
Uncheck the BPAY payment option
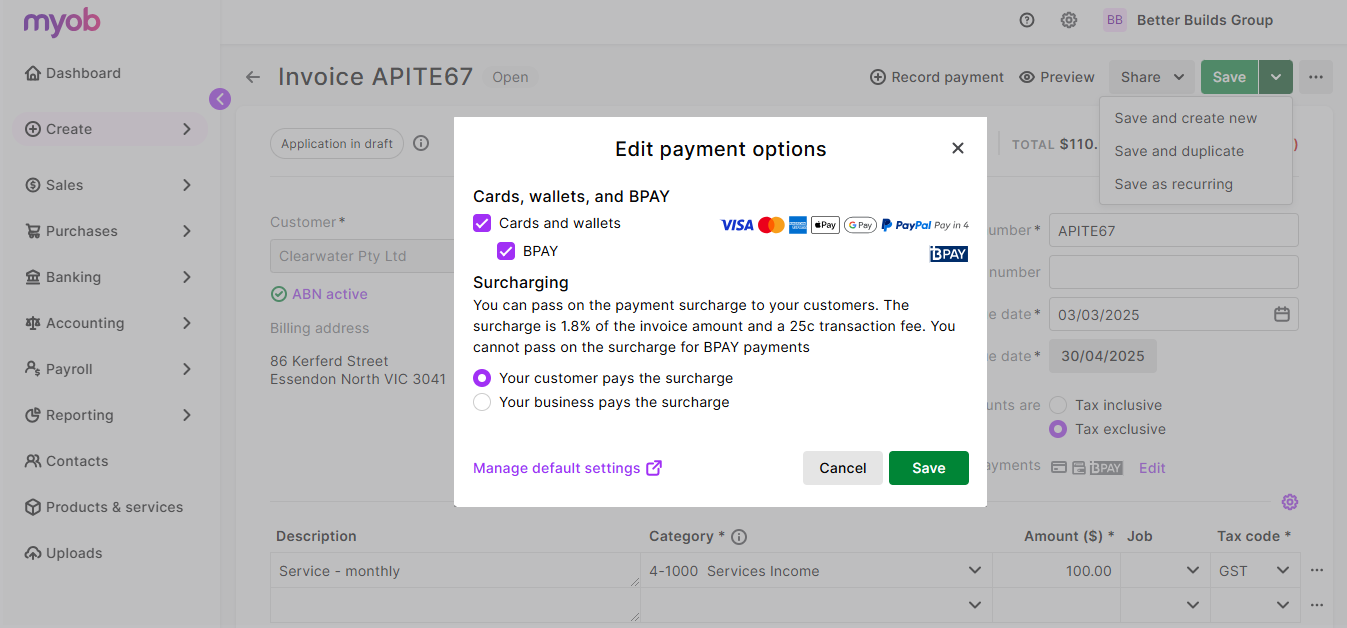(x=506, y=251)
